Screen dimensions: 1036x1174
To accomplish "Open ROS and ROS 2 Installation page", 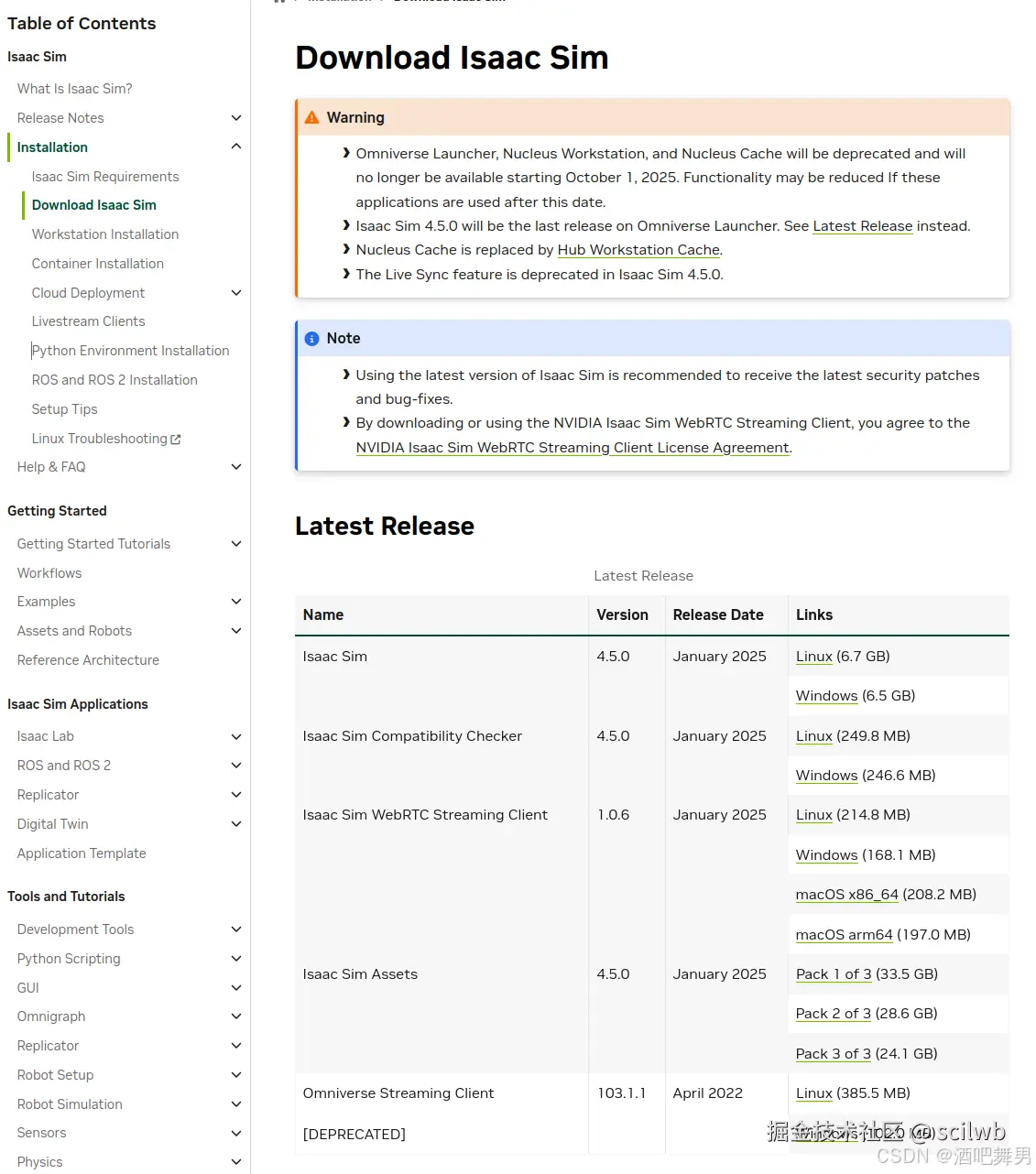I will [115, 380].
